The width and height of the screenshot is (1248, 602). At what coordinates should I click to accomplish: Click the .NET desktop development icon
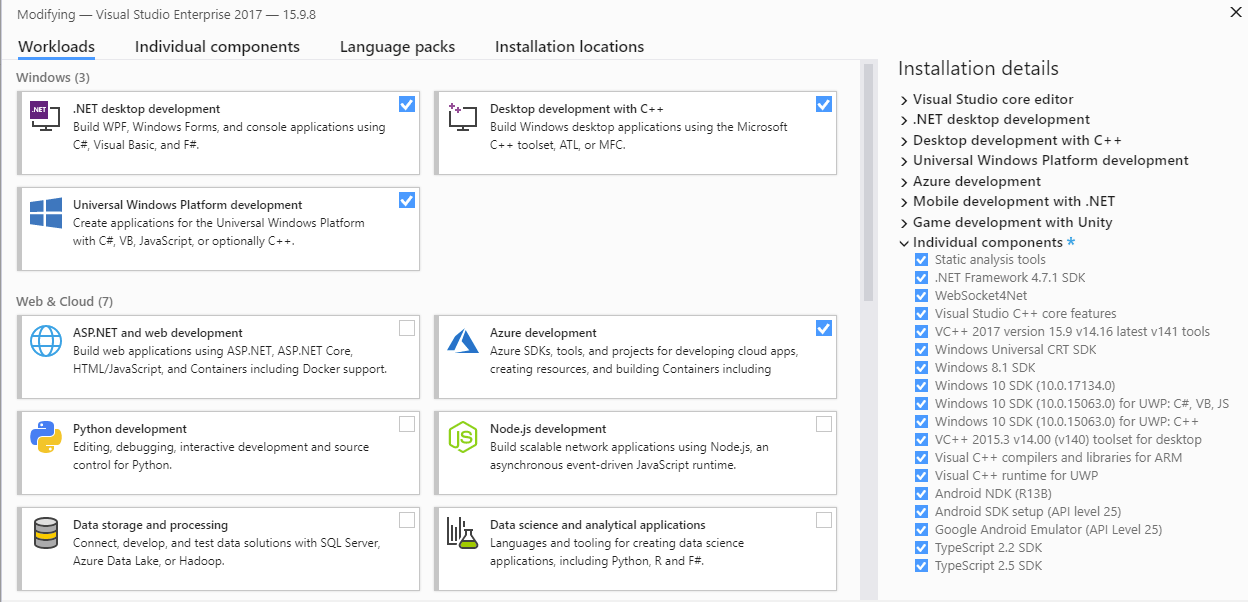point(45,118)
